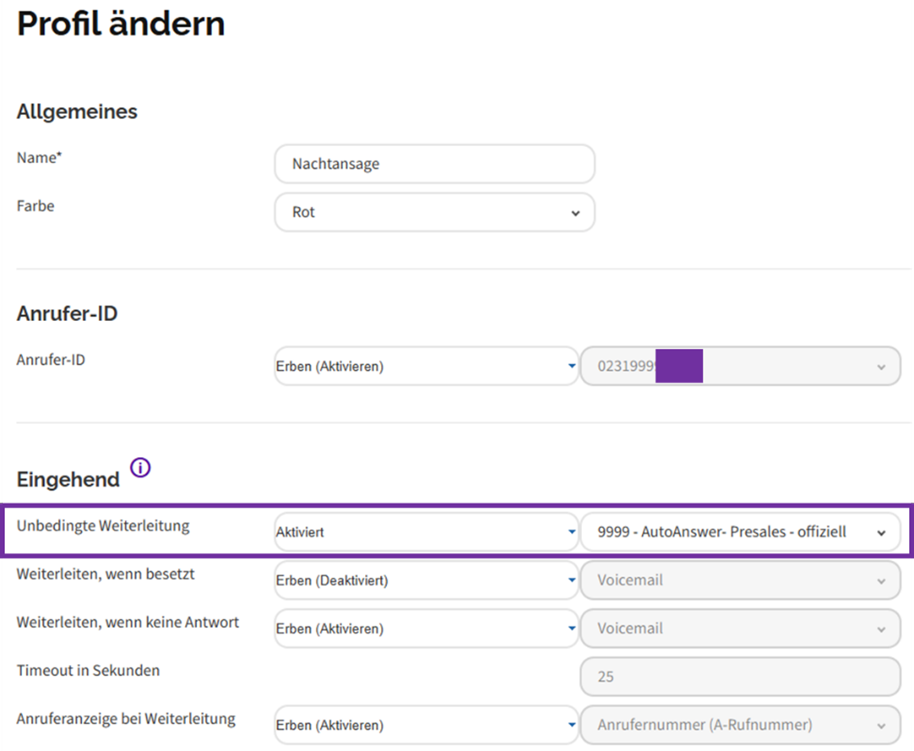
Task: Click the Name field containing Nachtansage
Action: [434, 164]
